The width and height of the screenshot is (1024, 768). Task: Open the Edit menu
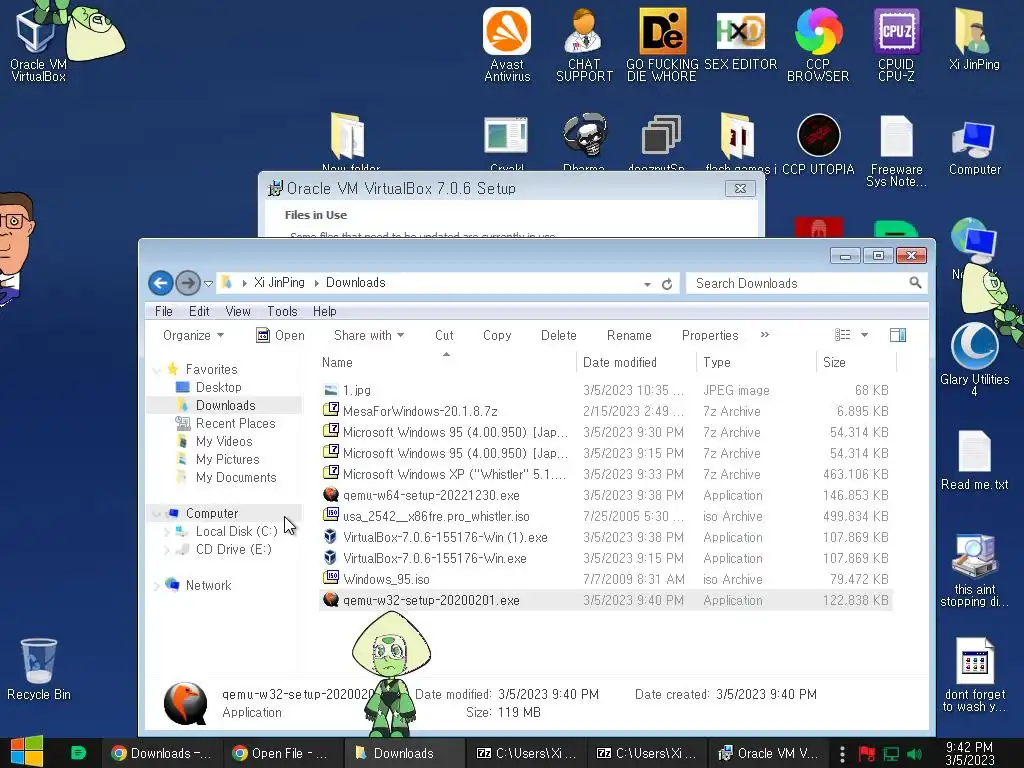199,312
